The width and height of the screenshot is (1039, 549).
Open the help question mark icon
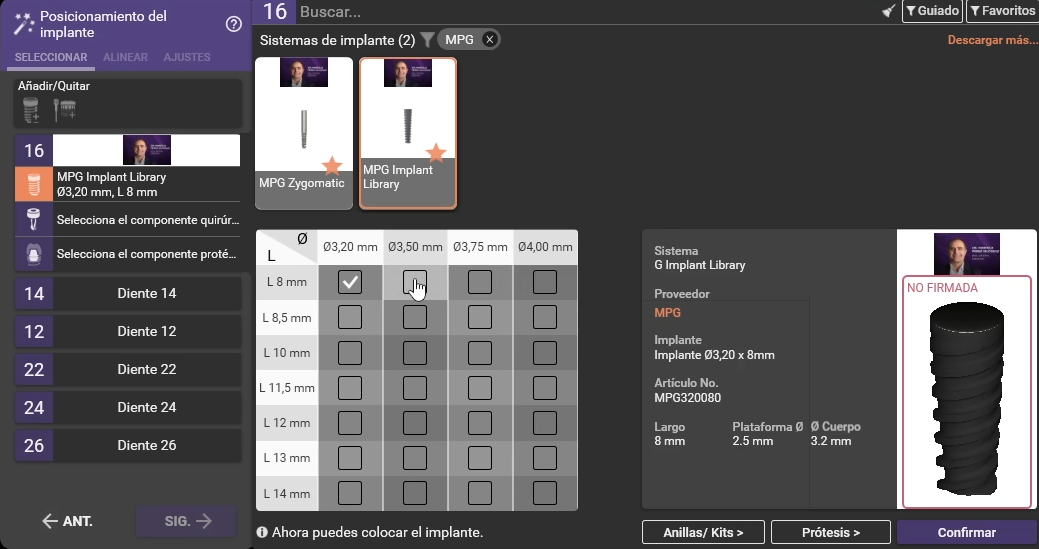pyautogui.click(x=233, y=24)
